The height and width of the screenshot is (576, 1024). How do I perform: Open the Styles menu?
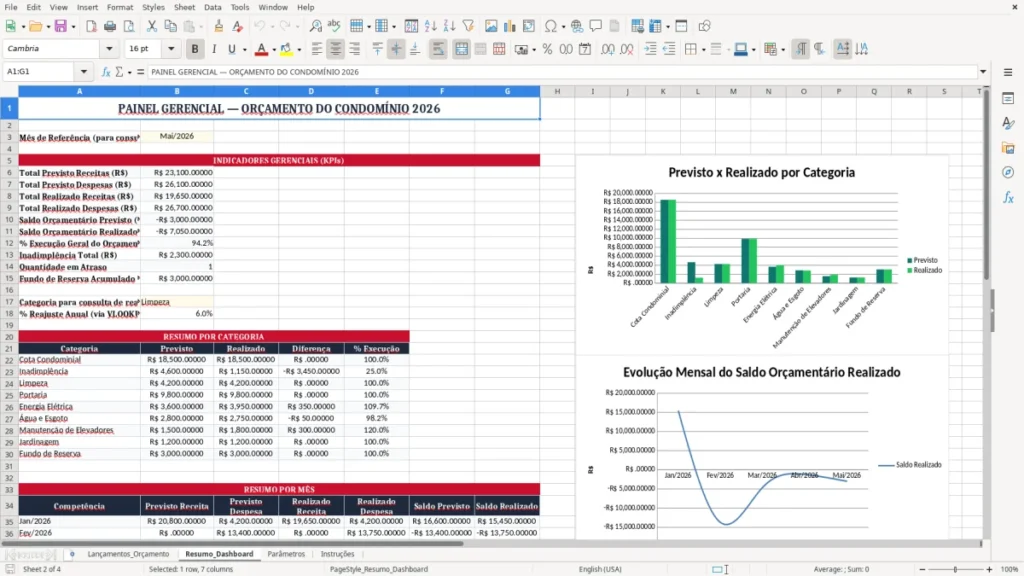pos(153,7)
